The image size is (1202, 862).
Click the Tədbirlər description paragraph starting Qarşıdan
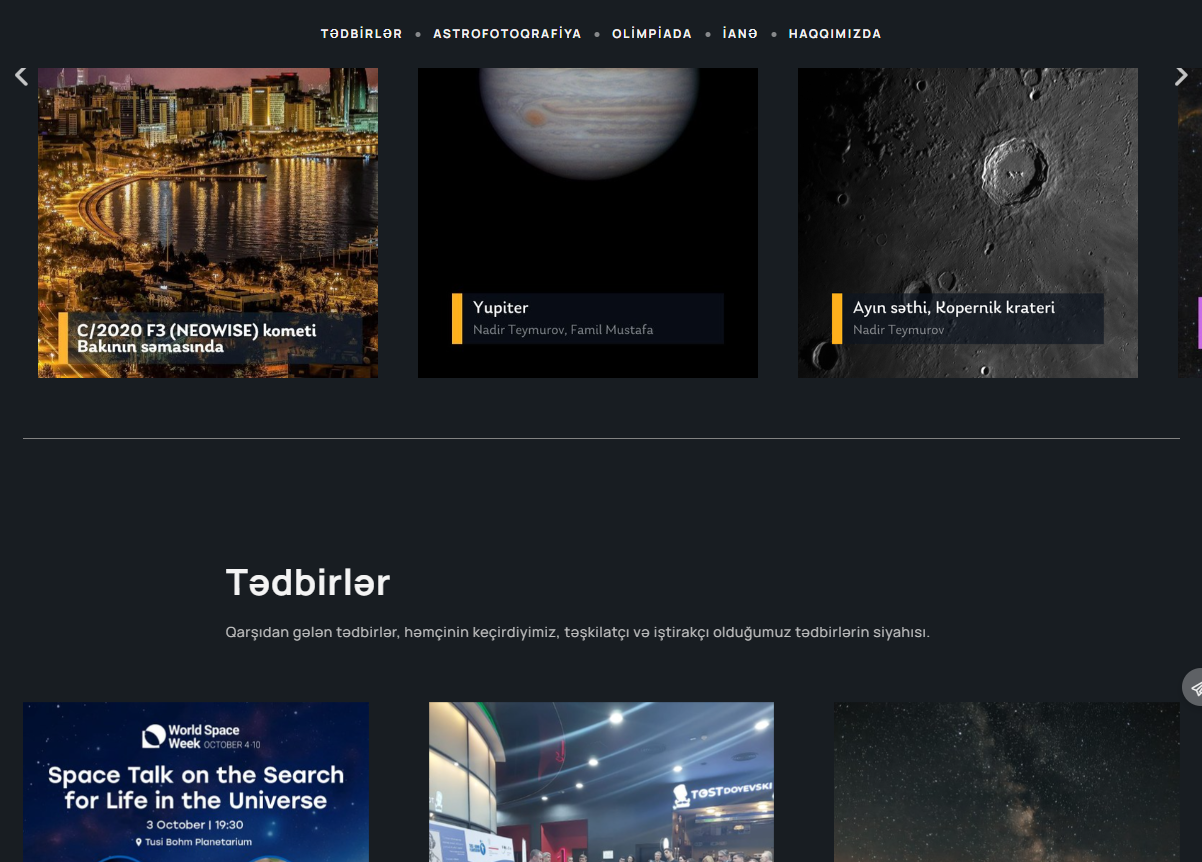click(x=578, y=632)
